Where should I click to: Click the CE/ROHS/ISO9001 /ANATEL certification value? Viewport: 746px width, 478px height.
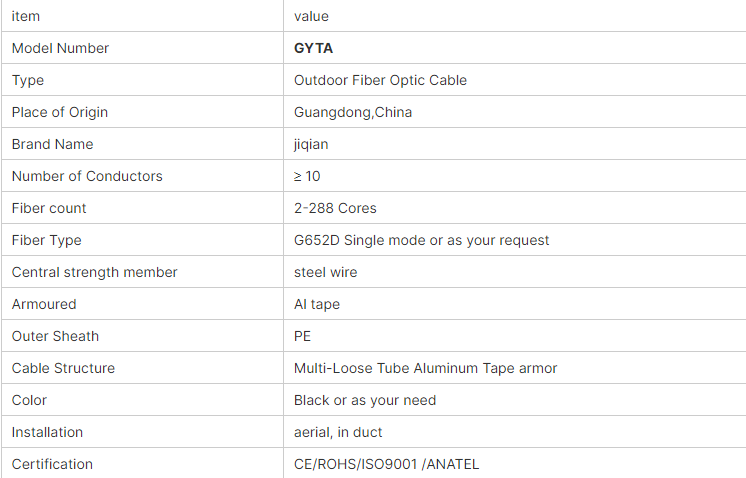click(x=386, y=464)
